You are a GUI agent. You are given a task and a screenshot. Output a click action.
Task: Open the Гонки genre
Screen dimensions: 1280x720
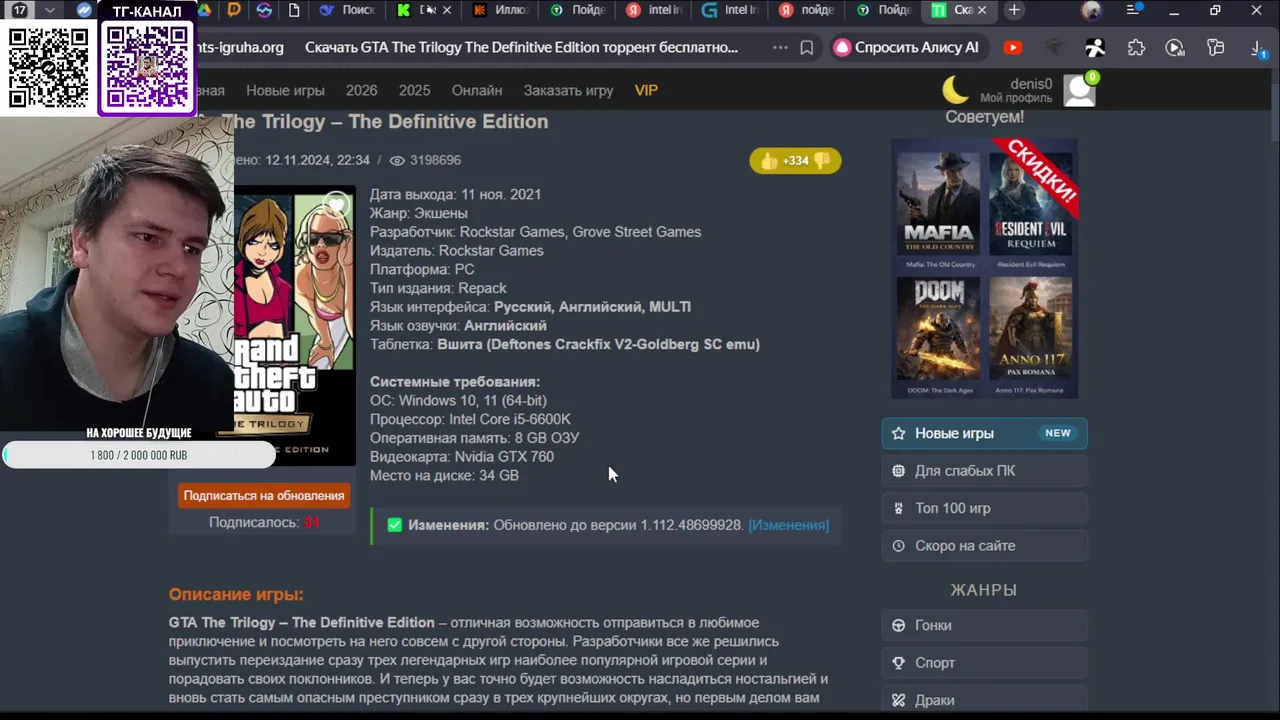[x=984, y=625]
